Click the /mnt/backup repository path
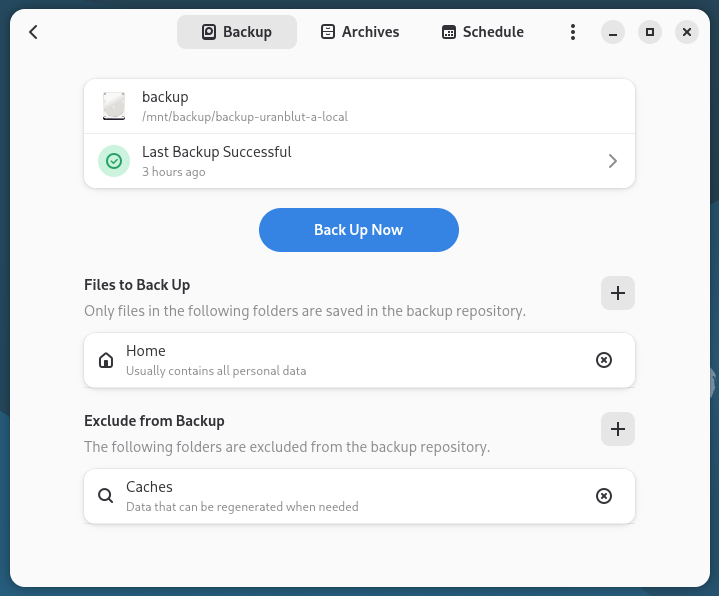This screenshot has width=719, height=596. point(245,117)
